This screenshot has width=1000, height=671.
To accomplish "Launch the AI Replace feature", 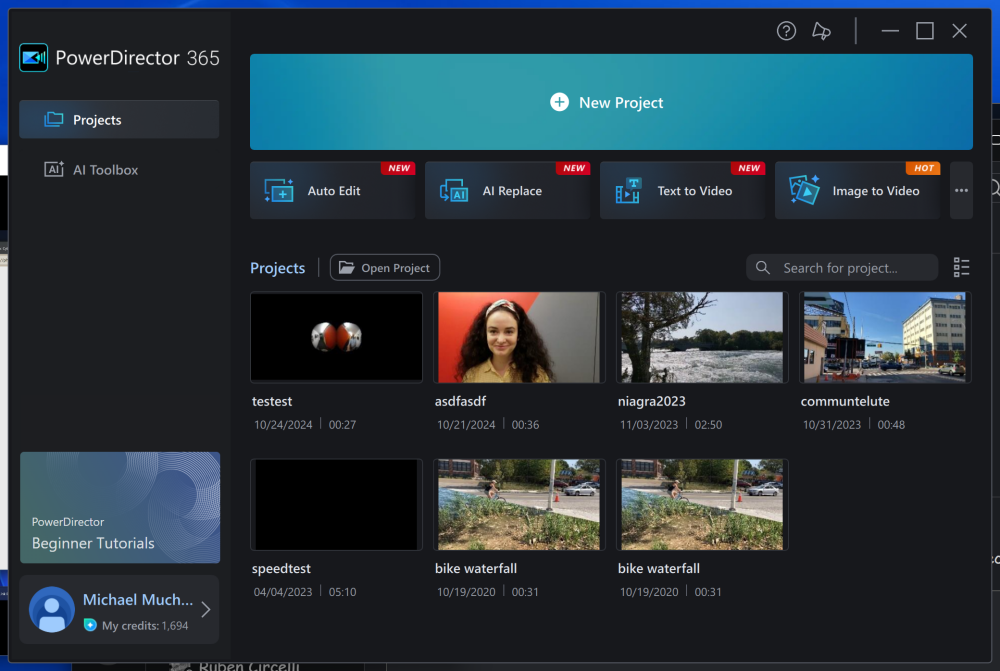I will 508,190.
